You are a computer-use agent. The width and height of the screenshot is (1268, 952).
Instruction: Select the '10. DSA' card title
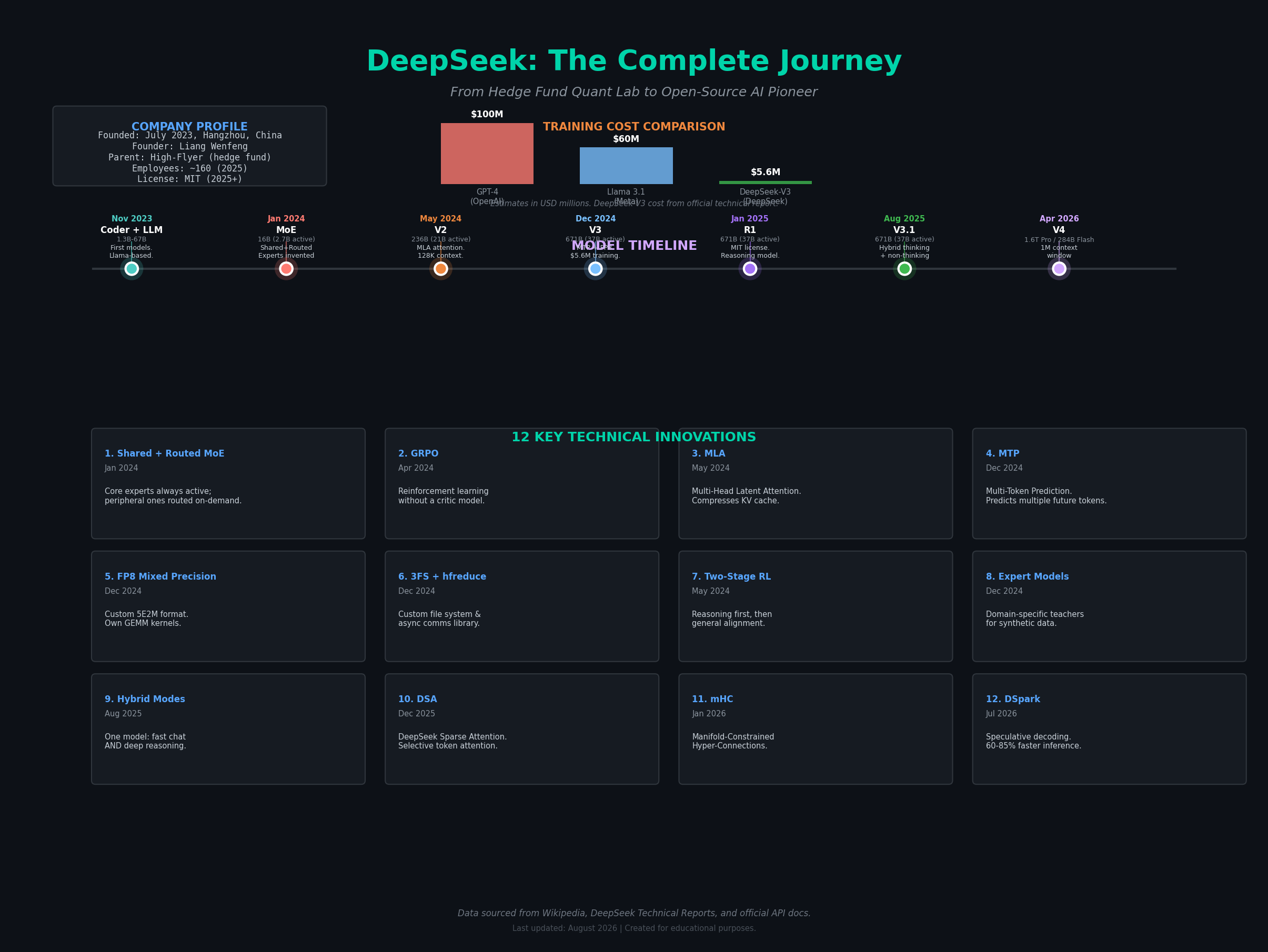[417, 699]
